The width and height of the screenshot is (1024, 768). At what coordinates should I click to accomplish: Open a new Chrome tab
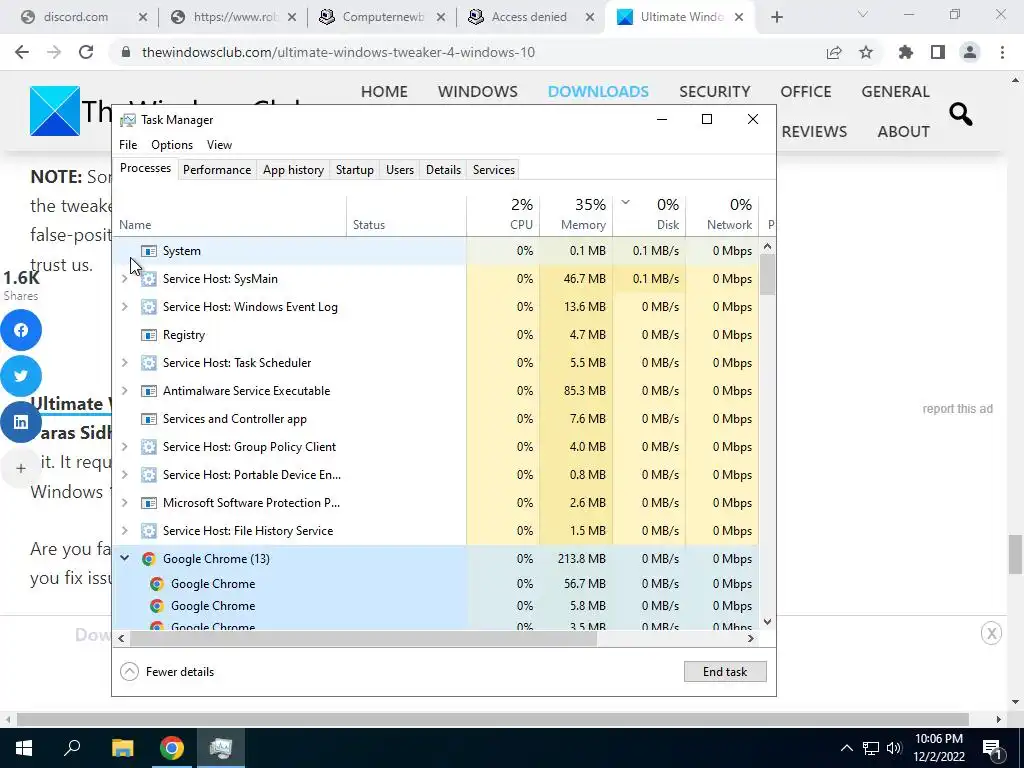[x=776, y=18]
